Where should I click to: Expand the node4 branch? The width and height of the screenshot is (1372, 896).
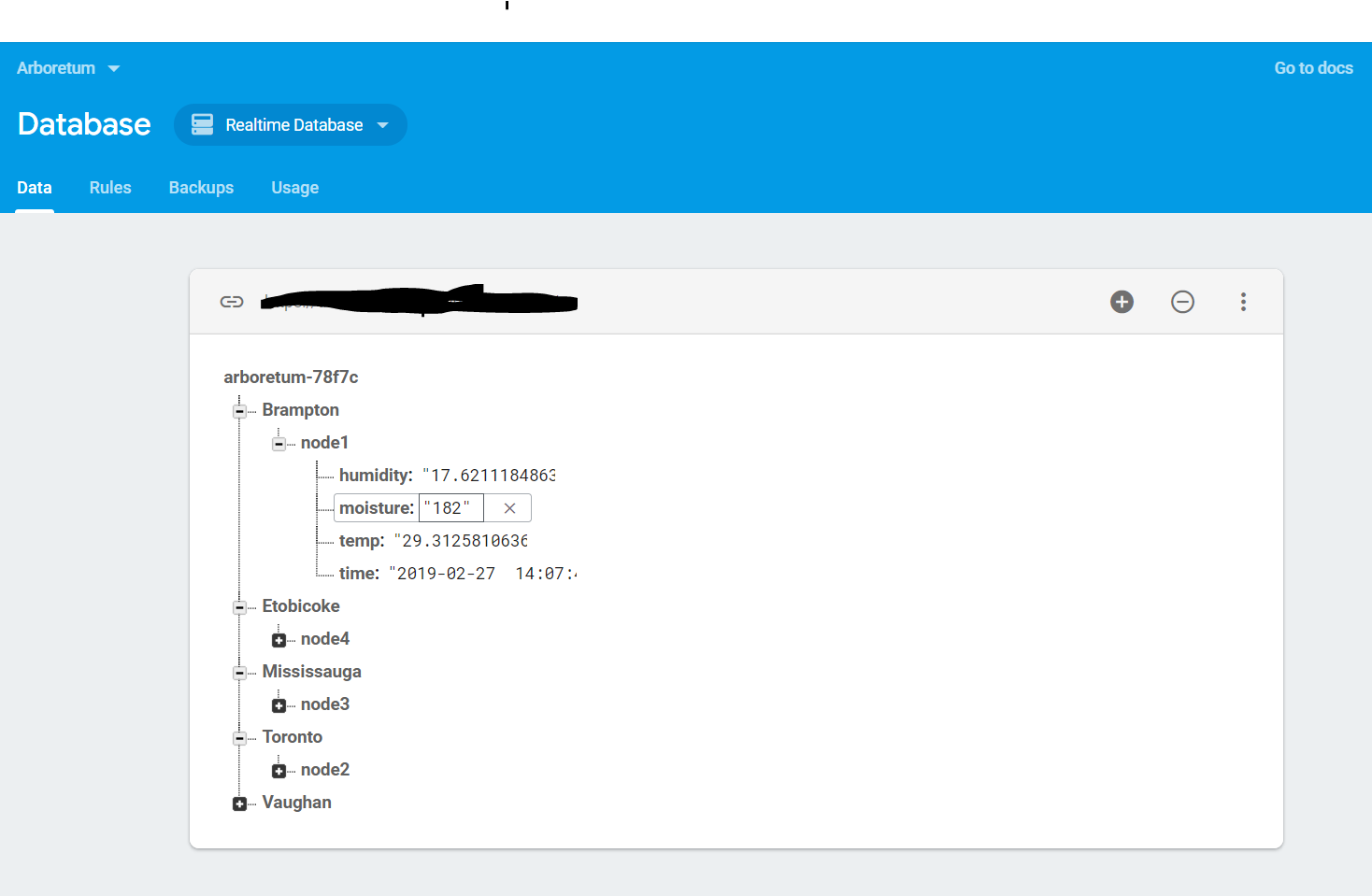(x=279, y=640)
